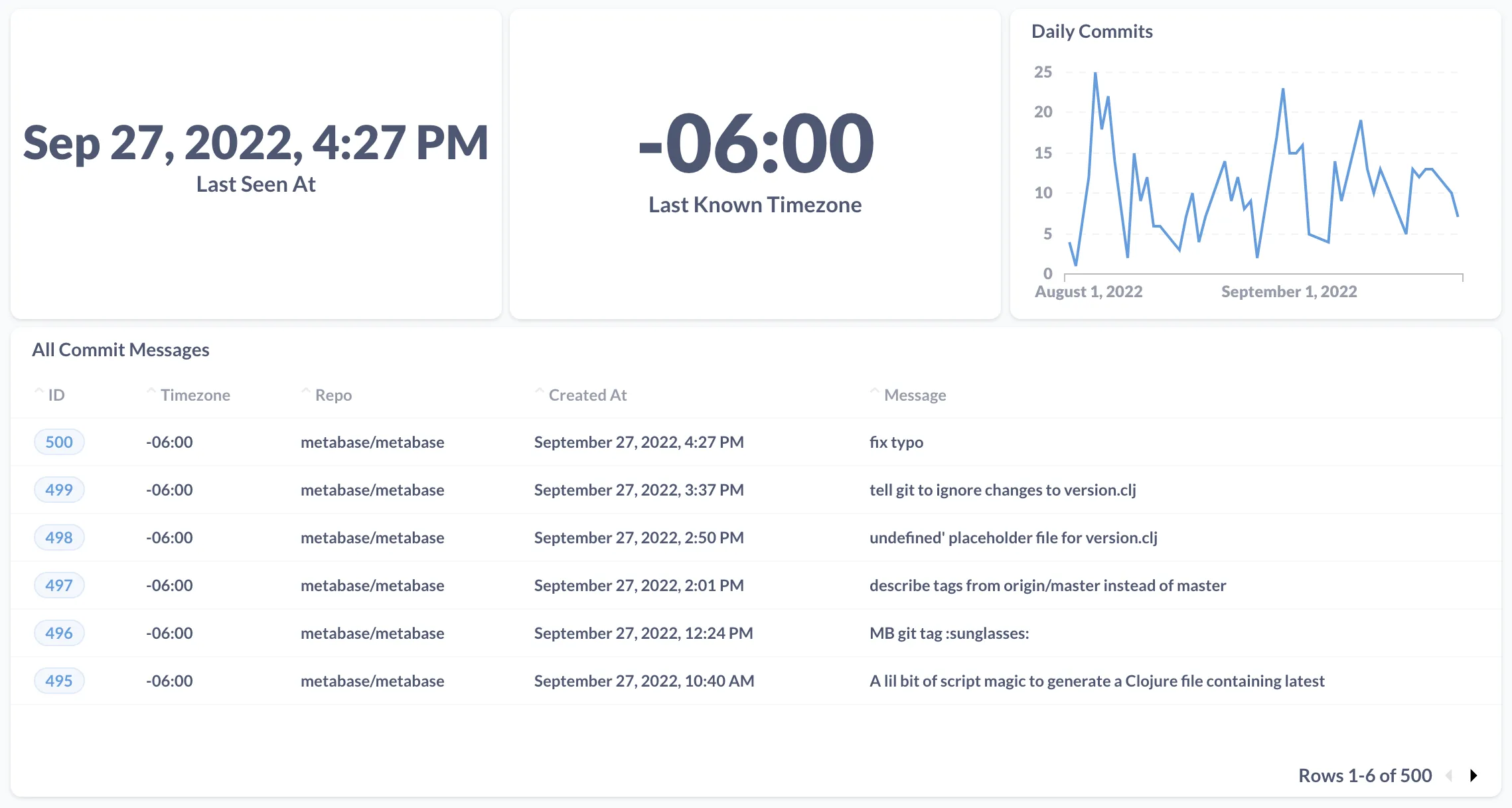Click 'Rows 1-6 of 500' pagination text

(x=1365, y=775)
